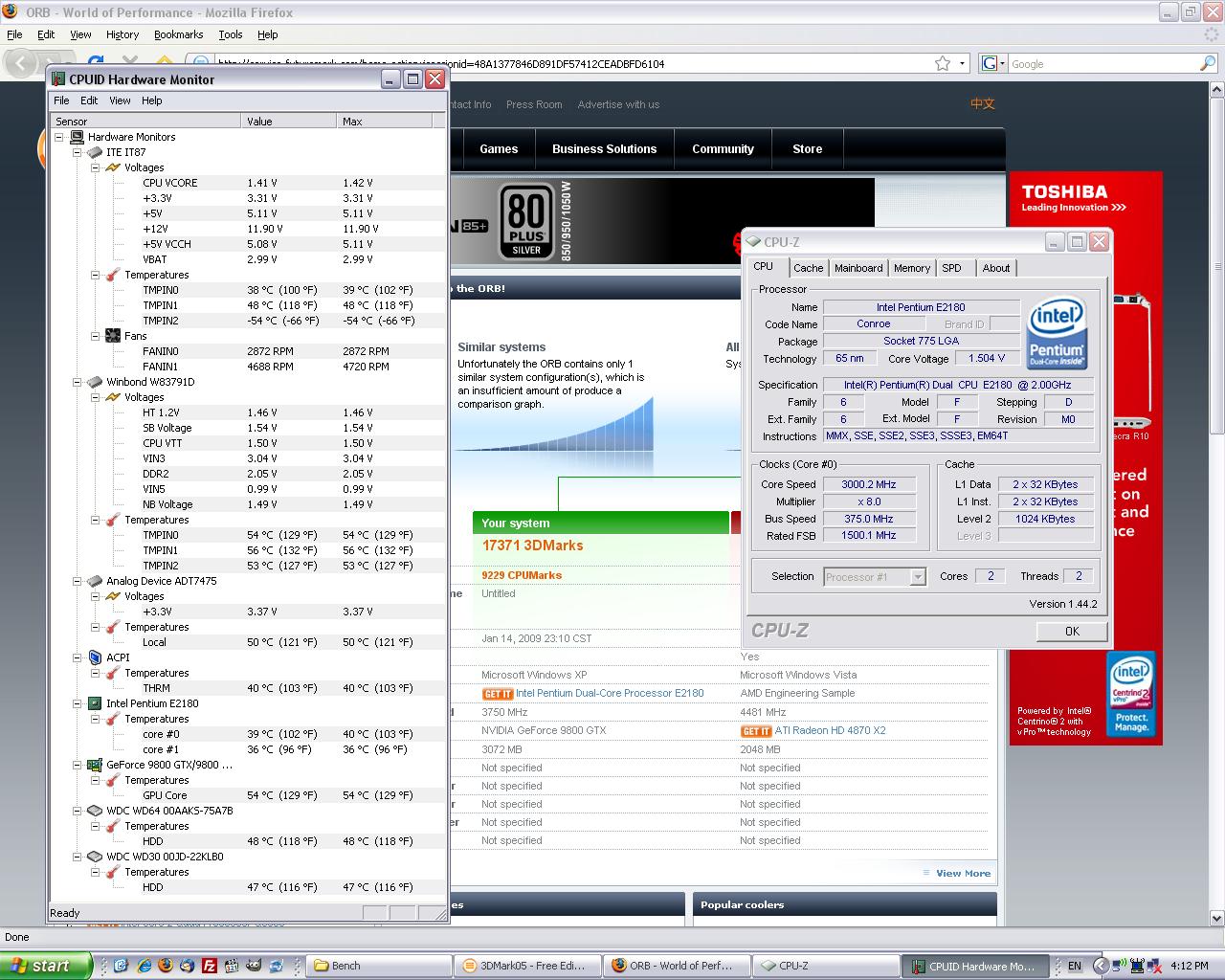Click the Windows start button

pyautogui.click(x=46, y=966)
